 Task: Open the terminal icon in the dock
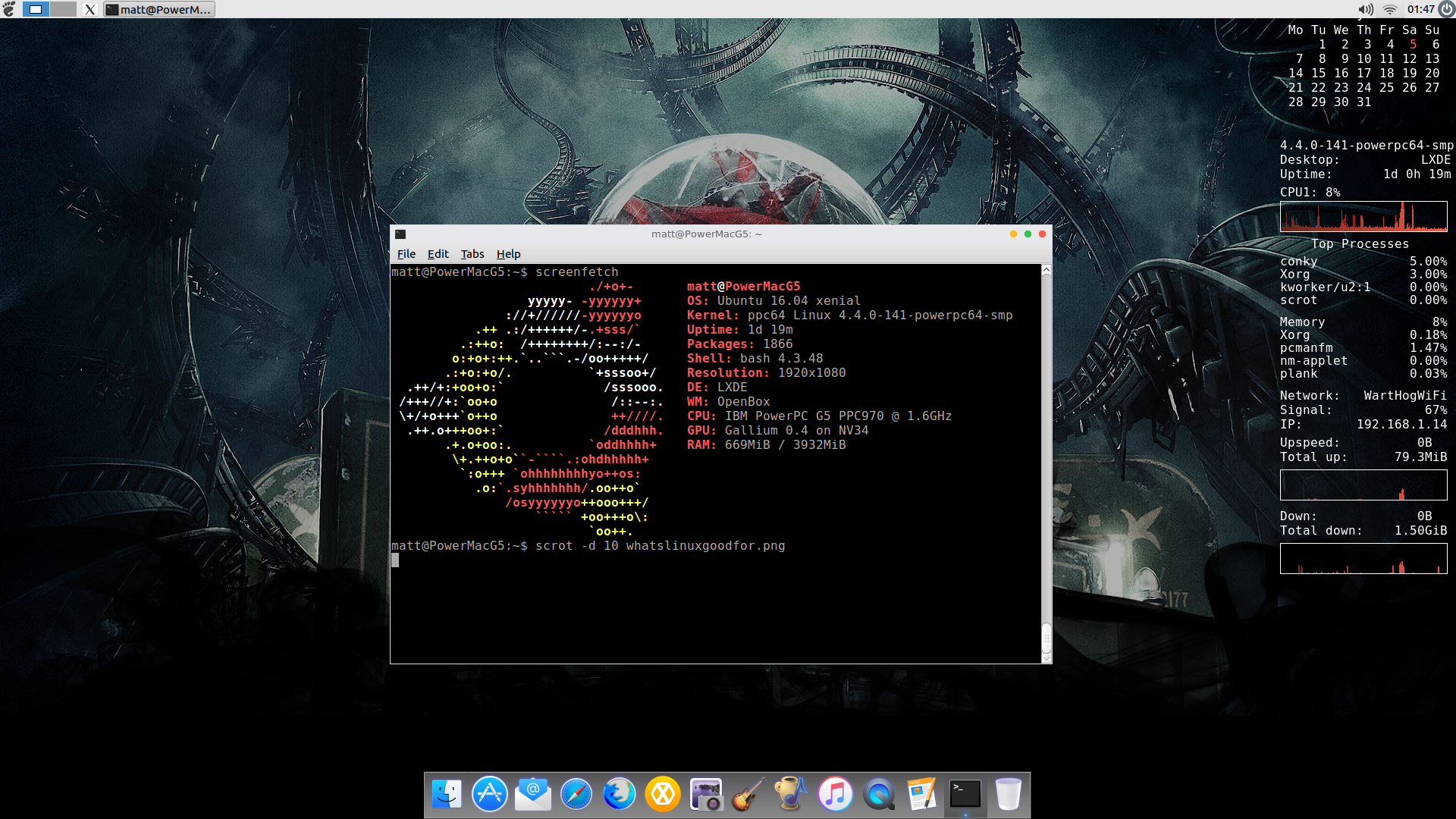(965, 794)
